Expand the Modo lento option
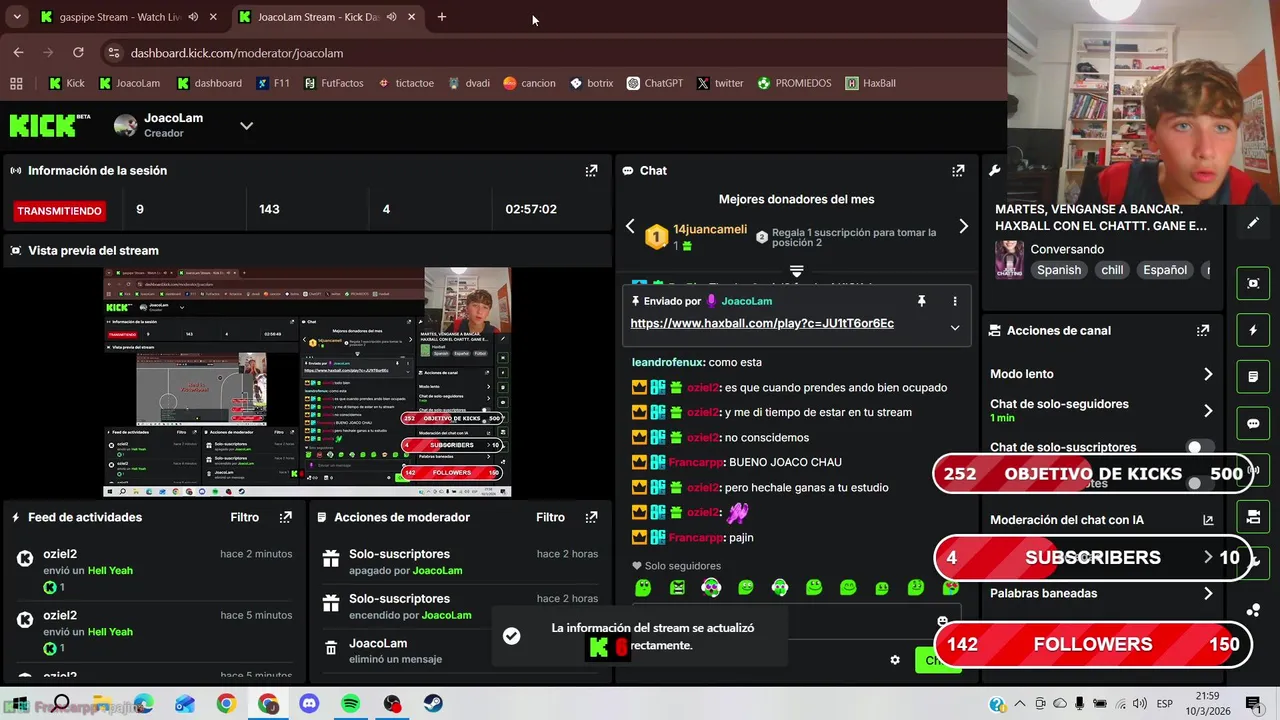 (x=1208, y=374)
